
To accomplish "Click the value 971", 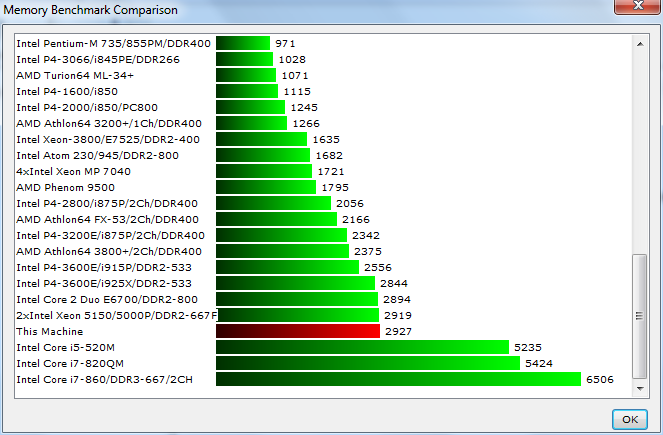I will [285, 43].
